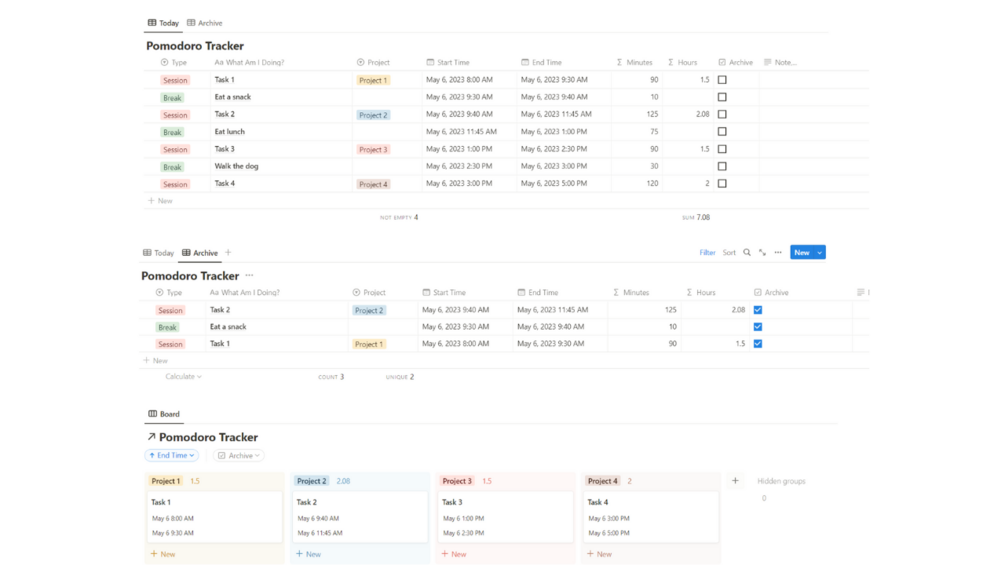
Task: Click the Minutes column header in top table
Action: coord(635,62)
